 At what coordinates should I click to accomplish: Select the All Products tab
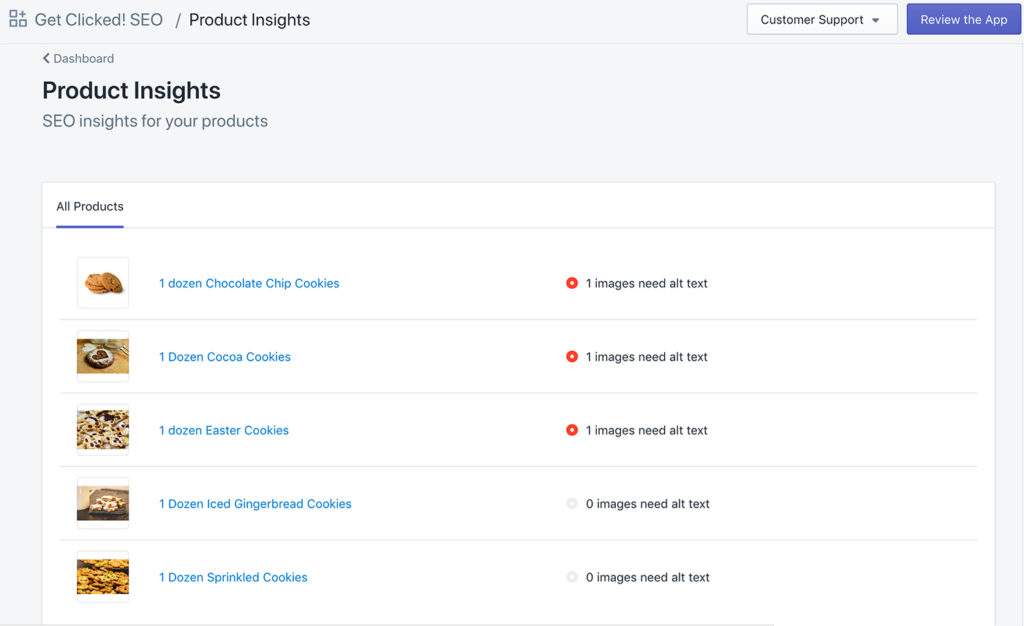[89, 207]
